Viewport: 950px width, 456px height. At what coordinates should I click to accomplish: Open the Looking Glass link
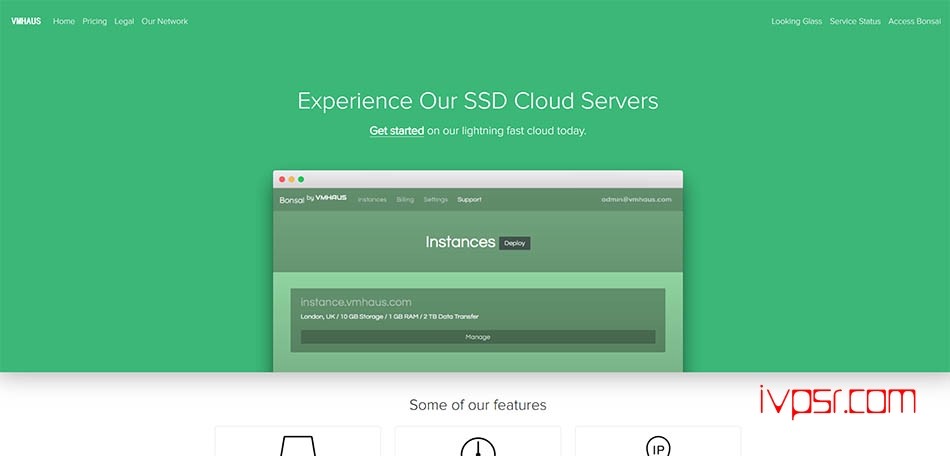tap(797, 21)
